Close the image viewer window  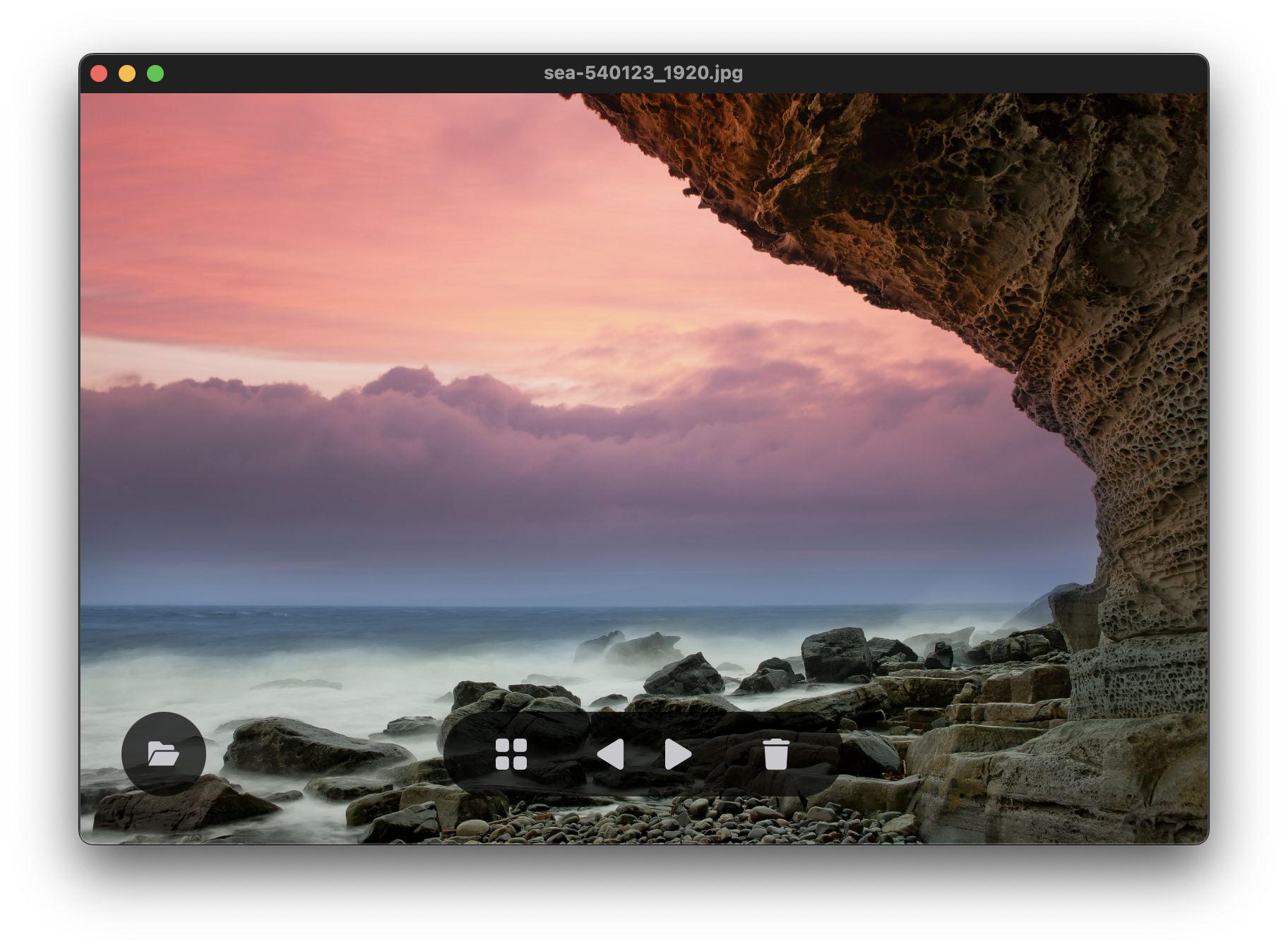(x=99, y=73)
